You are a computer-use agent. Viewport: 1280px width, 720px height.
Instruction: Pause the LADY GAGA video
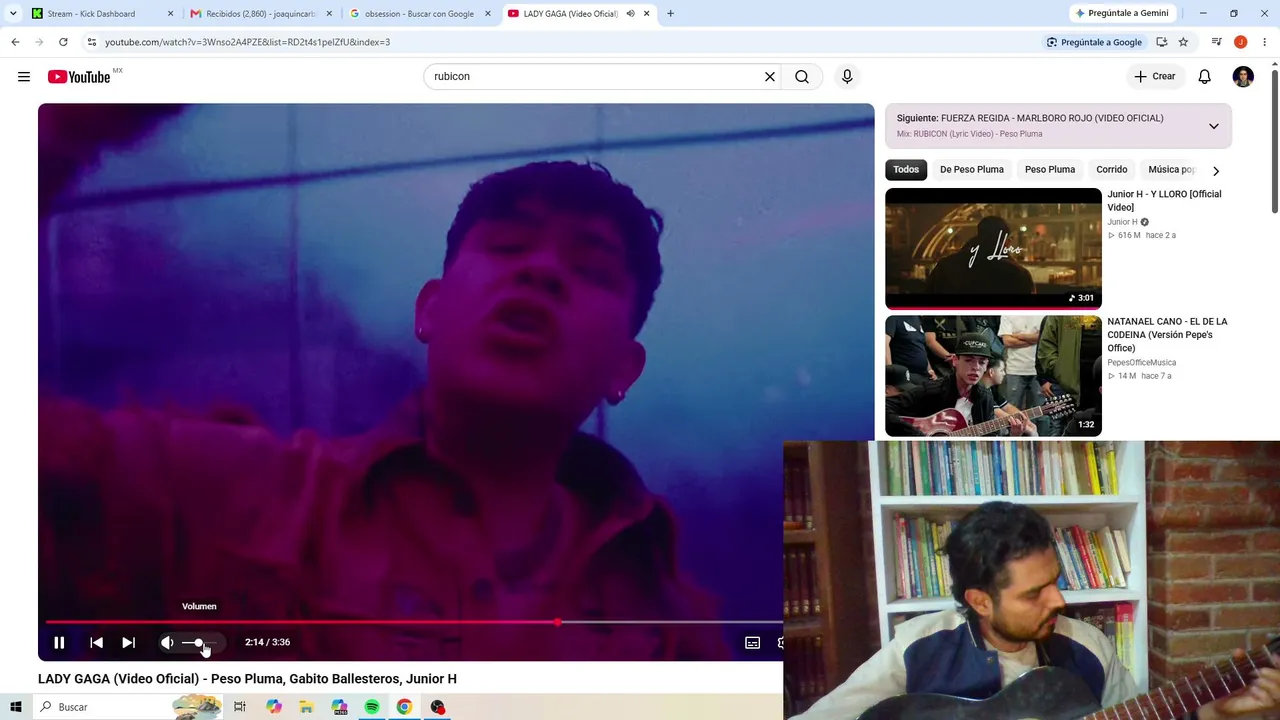59,643
